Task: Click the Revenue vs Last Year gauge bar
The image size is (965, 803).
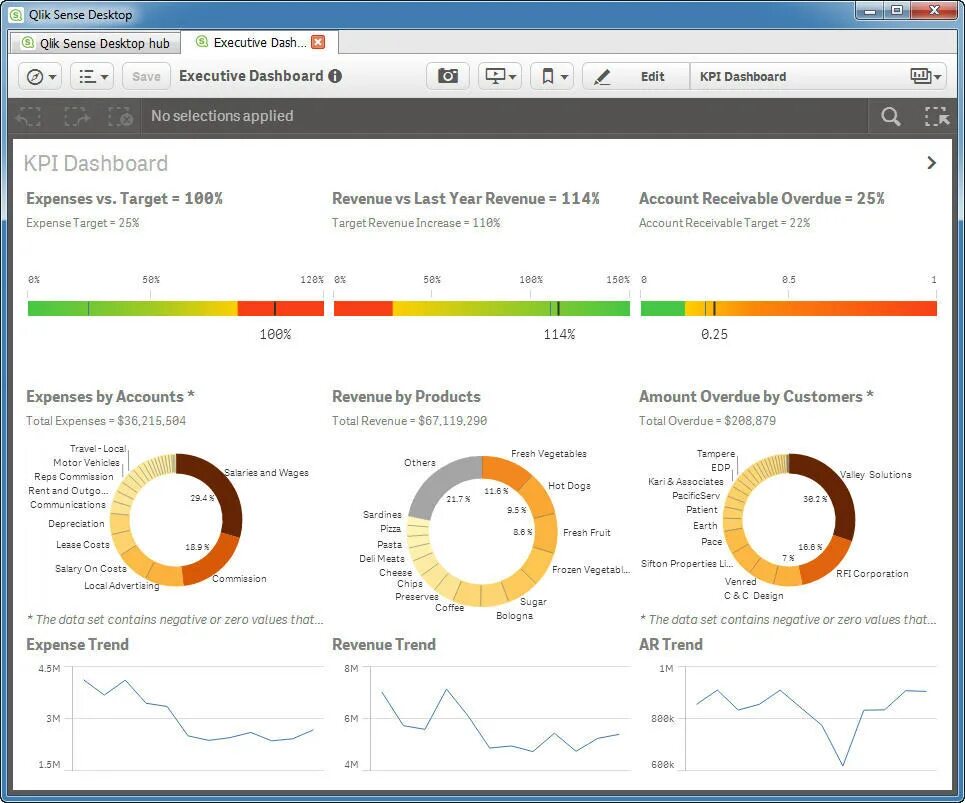Action: (x=481, y=308)
